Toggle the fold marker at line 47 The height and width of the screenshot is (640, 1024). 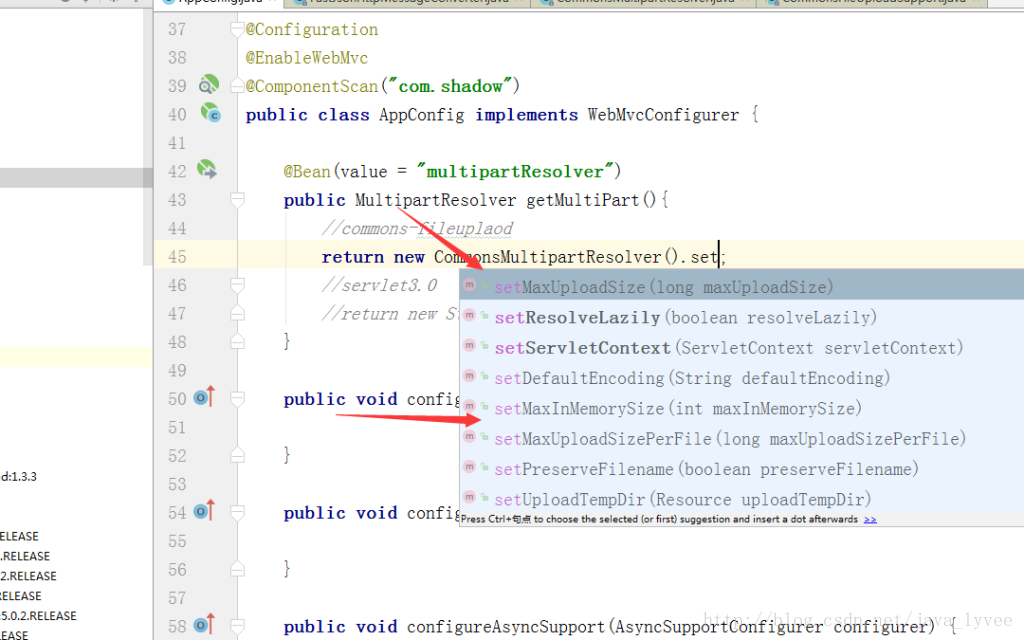pyautogui.click(x=238, y=313)
